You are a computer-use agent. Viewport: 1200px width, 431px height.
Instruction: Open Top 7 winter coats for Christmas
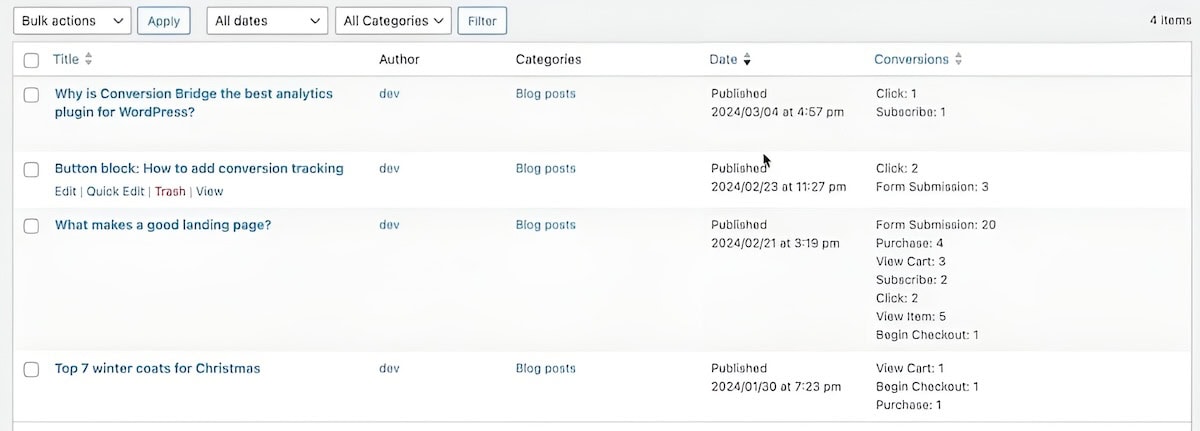pos(157,368)
